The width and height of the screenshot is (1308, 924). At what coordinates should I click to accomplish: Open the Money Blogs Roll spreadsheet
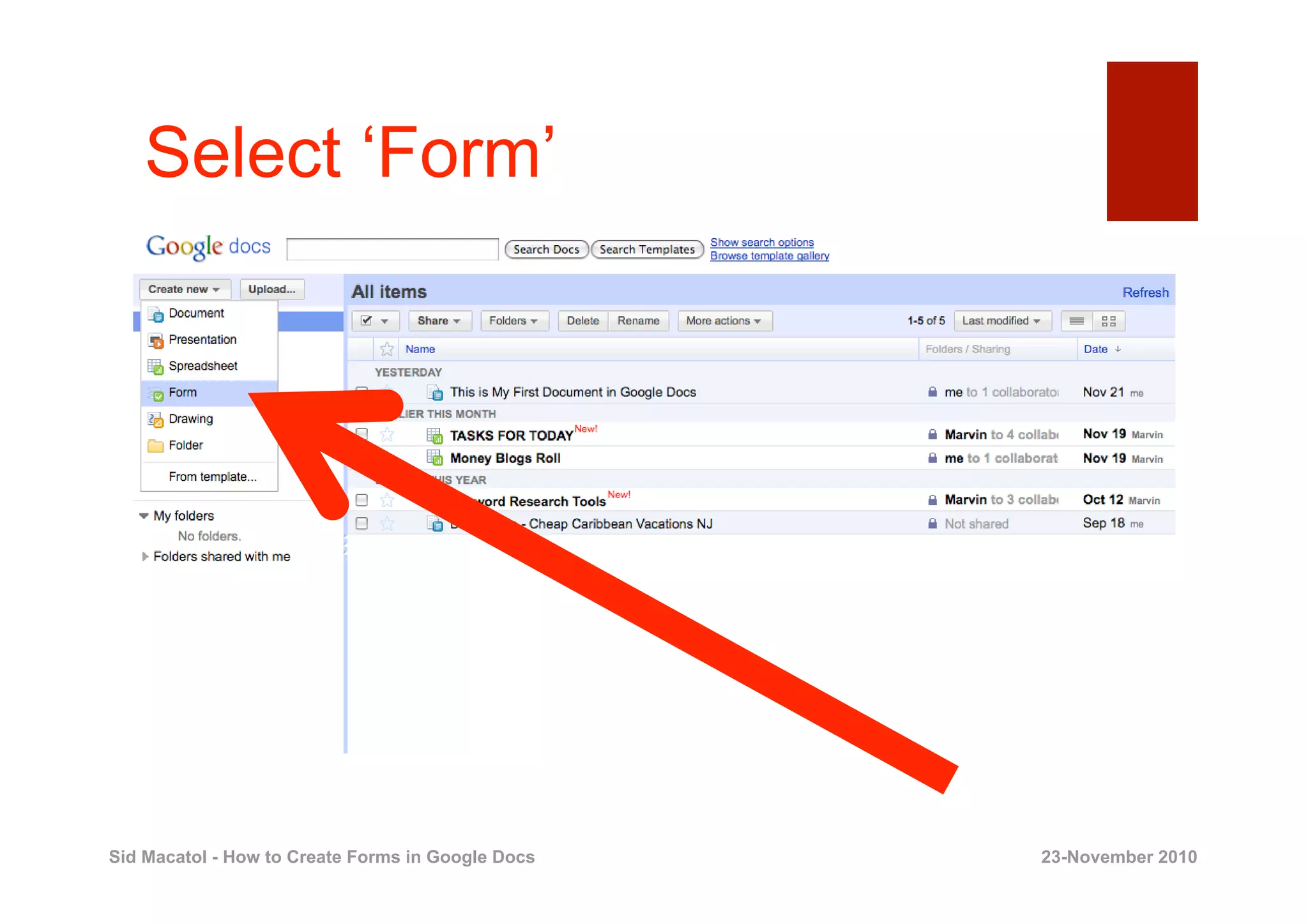505,458
